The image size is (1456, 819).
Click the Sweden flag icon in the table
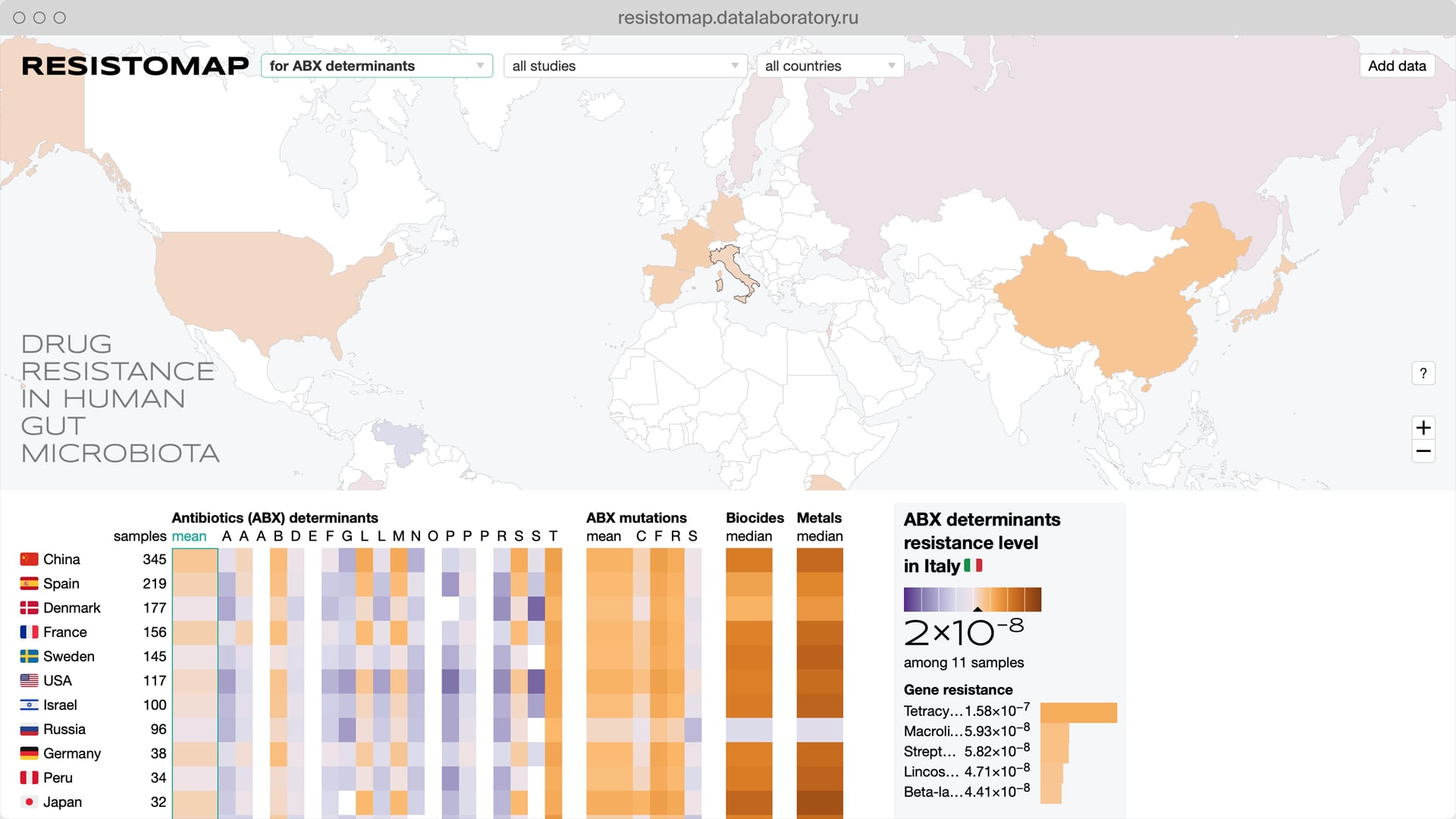(x=29, y=657)
